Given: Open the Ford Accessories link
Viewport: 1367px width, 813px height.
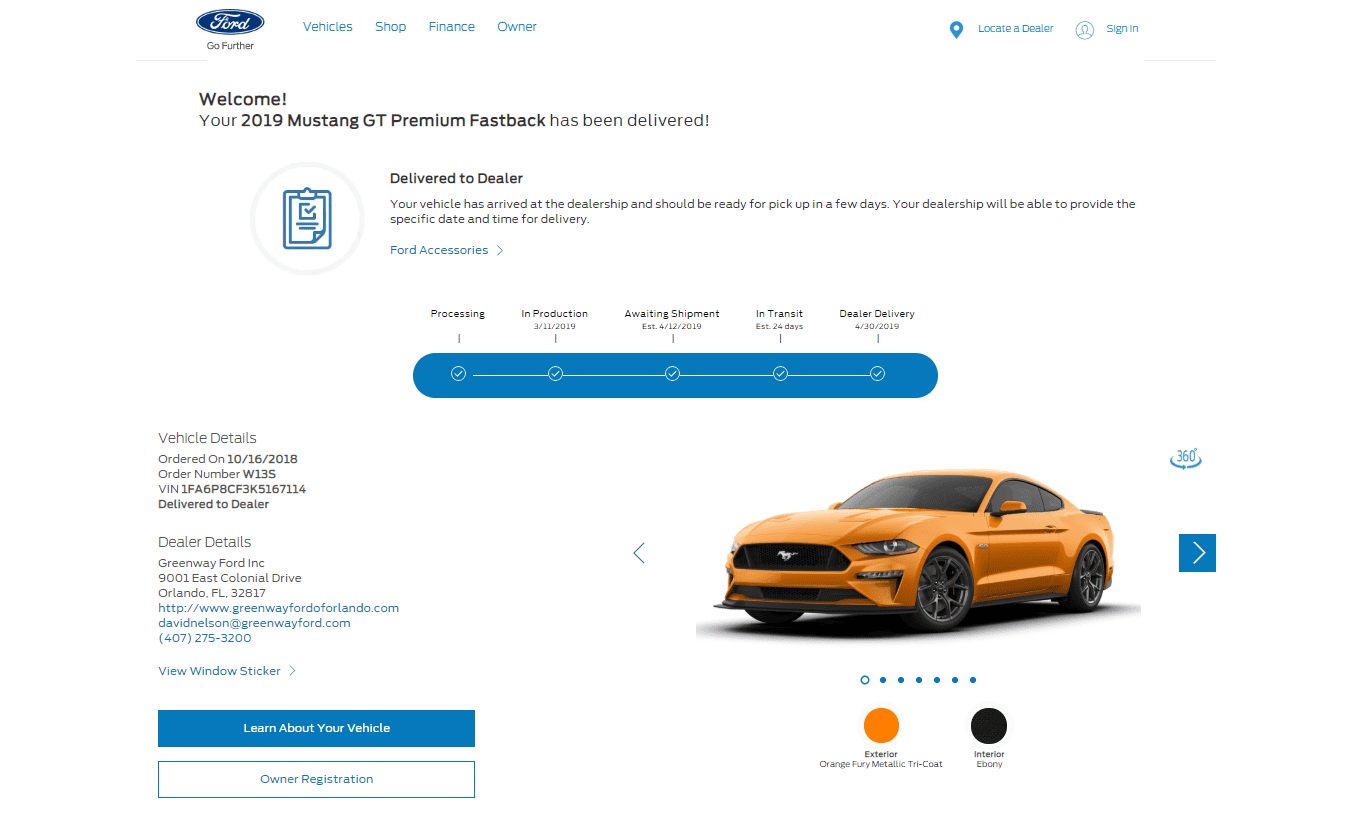Looking at the screenshot, I should [x=446, y=250].
